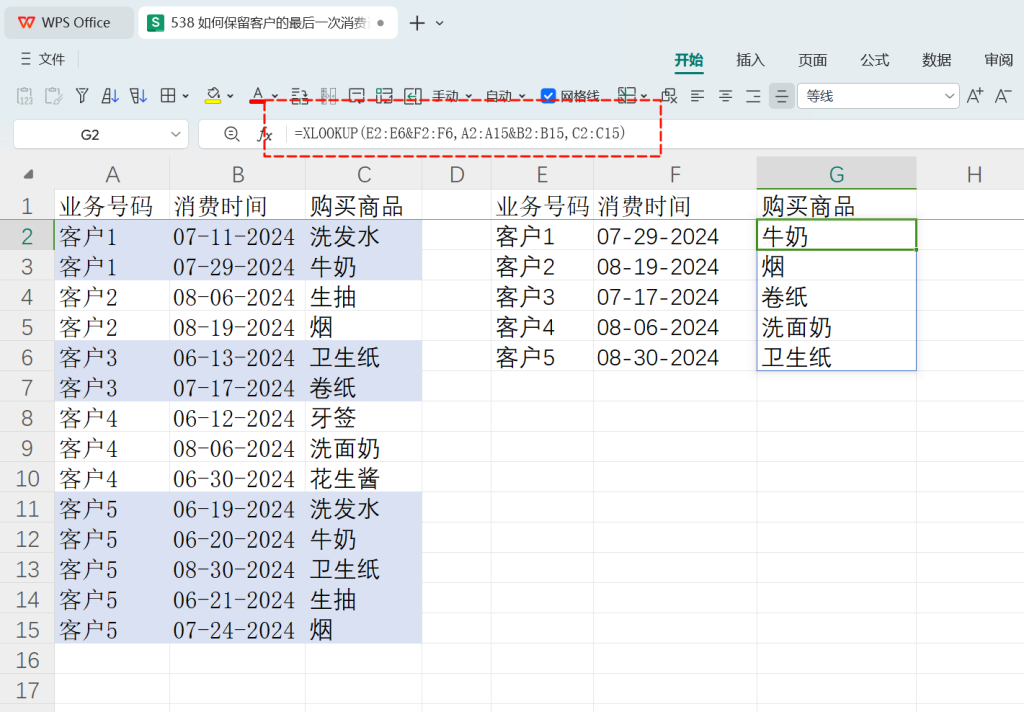
Task: Click the comment bubble toolbar icon
Action: (357, 96)
